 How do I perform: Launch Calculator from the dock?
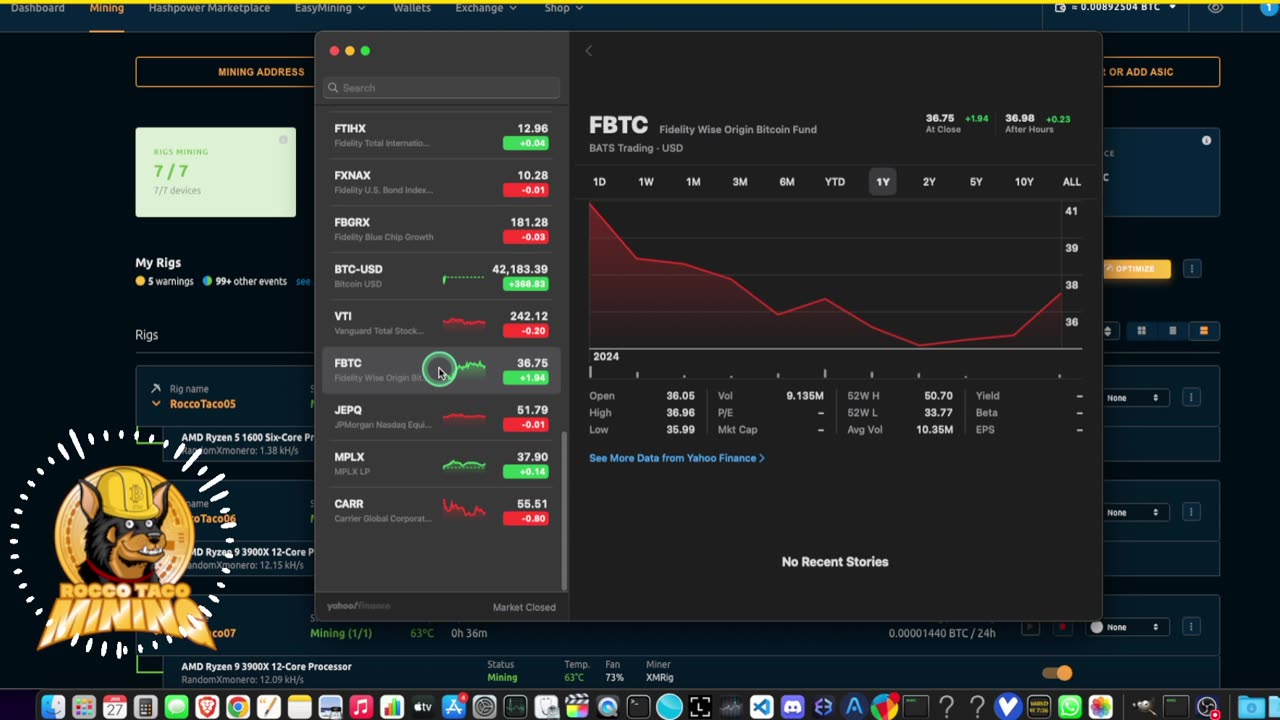pos(146,707)
